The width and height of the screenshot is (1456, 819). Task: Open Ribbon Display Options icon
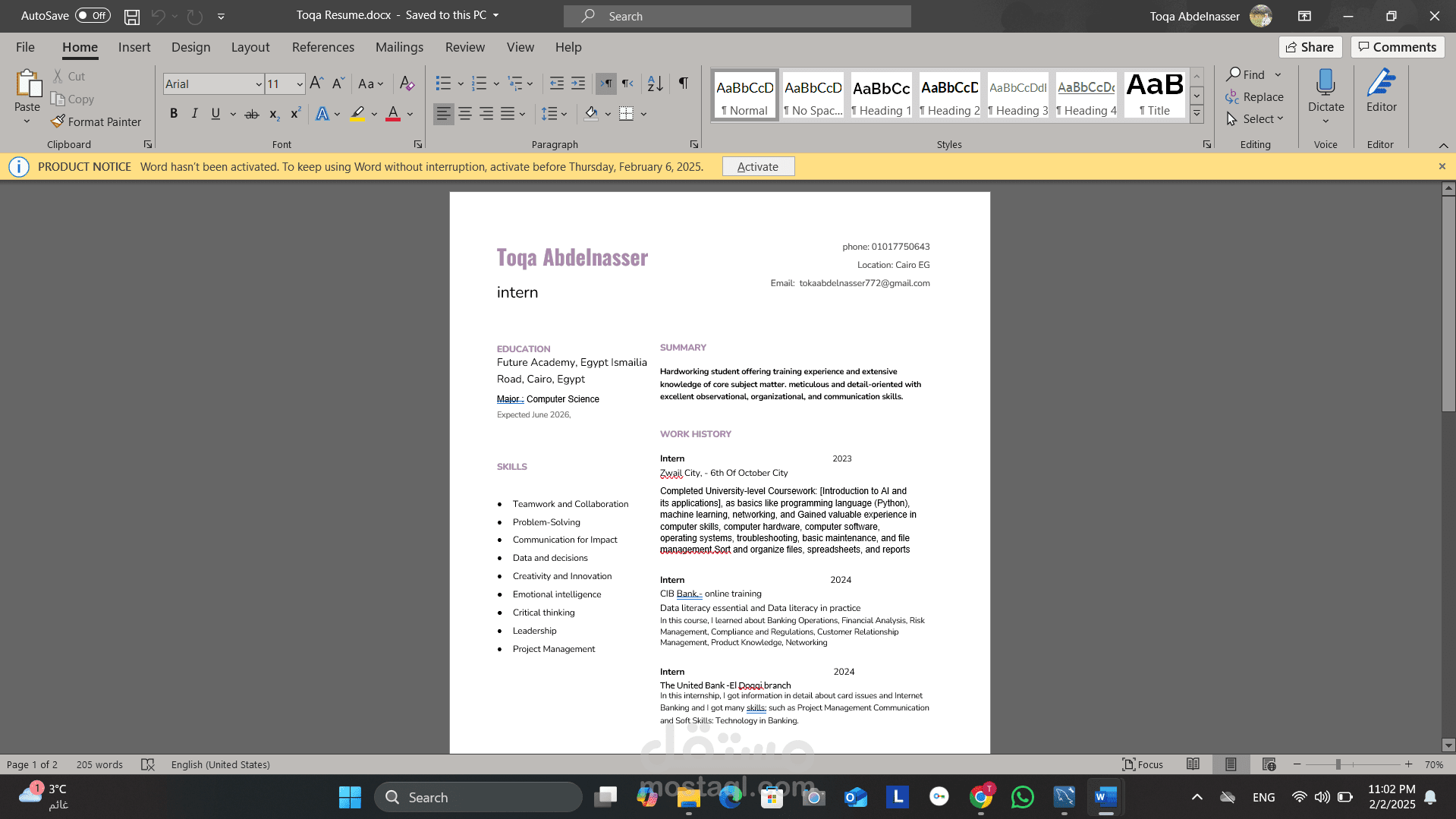coord(1304,16)
